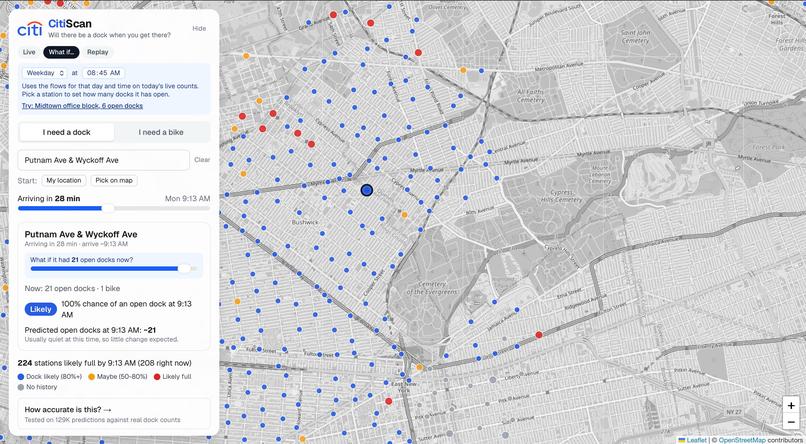
Task: Click the 'Predicted open docks at 9:13 AM' text
Action: point(90,330)
